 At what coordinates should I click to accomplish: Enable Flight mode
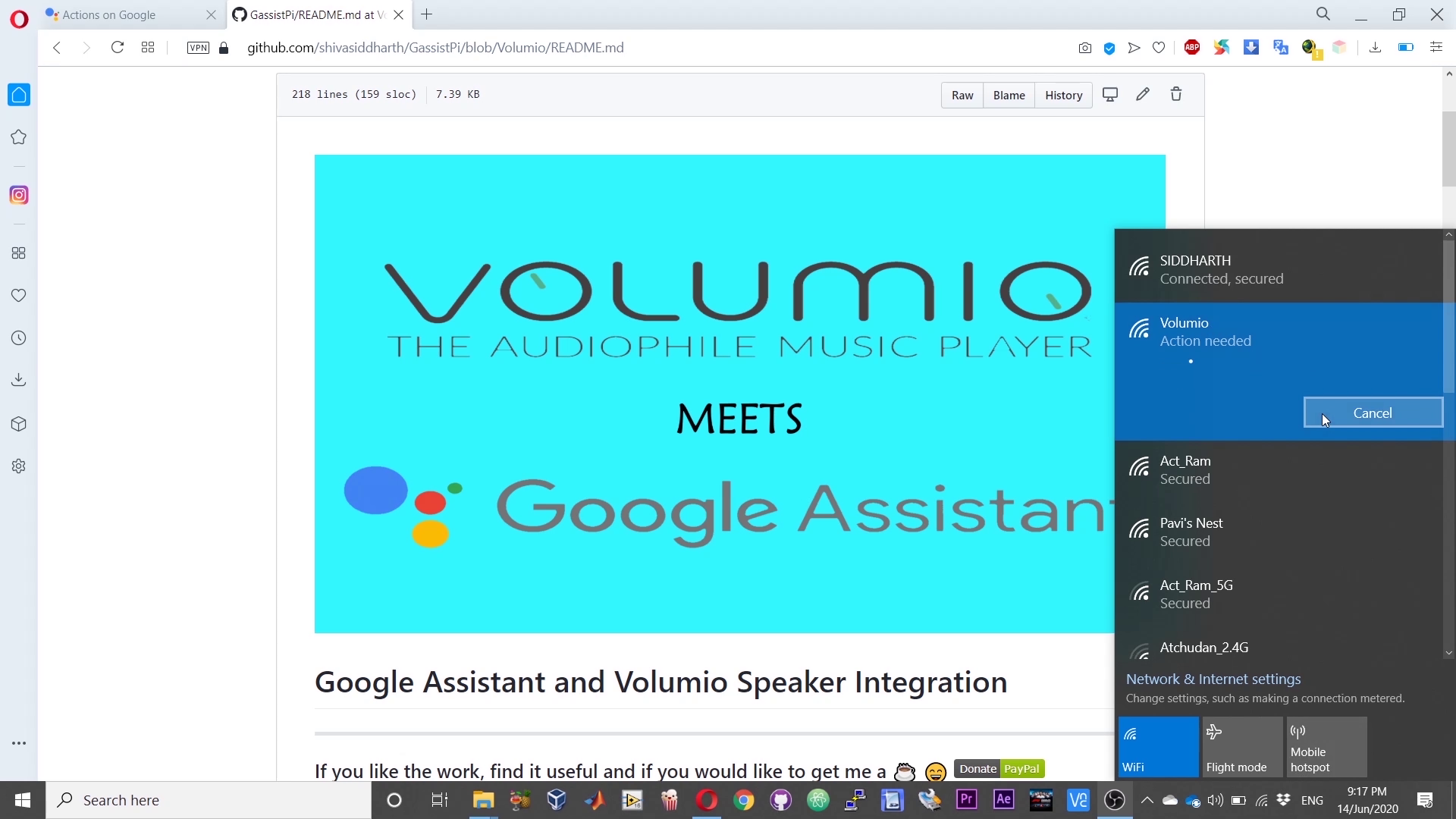[1241, 747]
